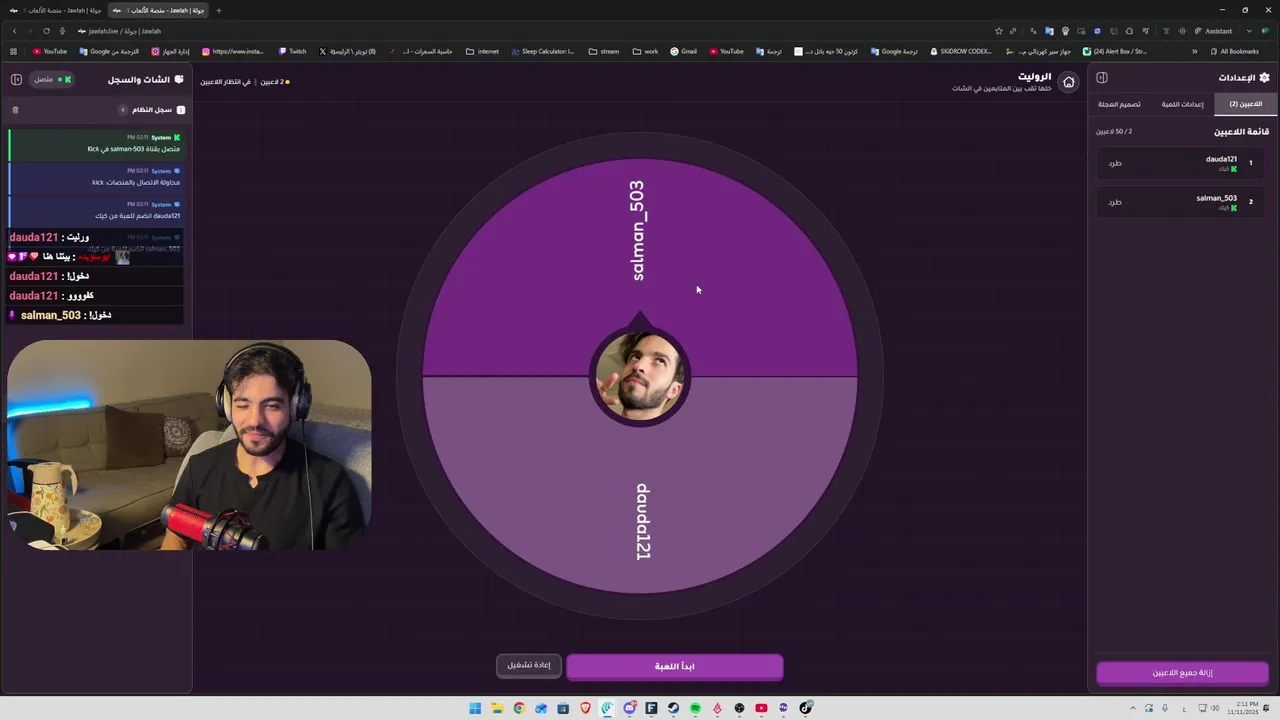Open Brave browser from the taskbar

pos(585,708)
